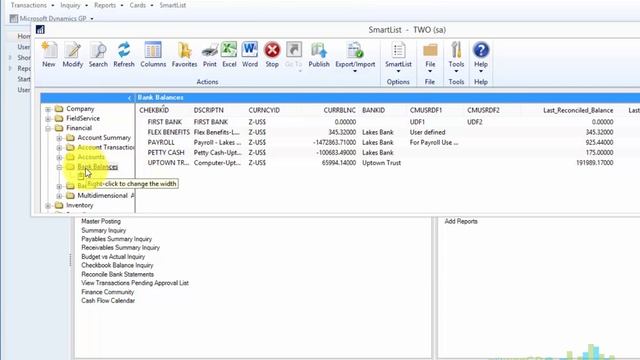Expand the Multidimensional node
This screenshot has width=640, height=360.
click(x=60, y=196)
